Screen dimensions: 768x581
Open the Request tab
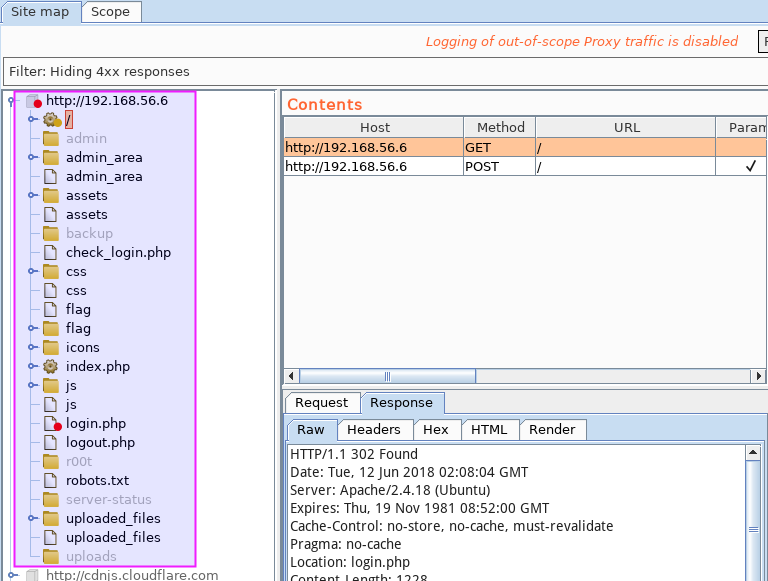(x=322, y=403)
